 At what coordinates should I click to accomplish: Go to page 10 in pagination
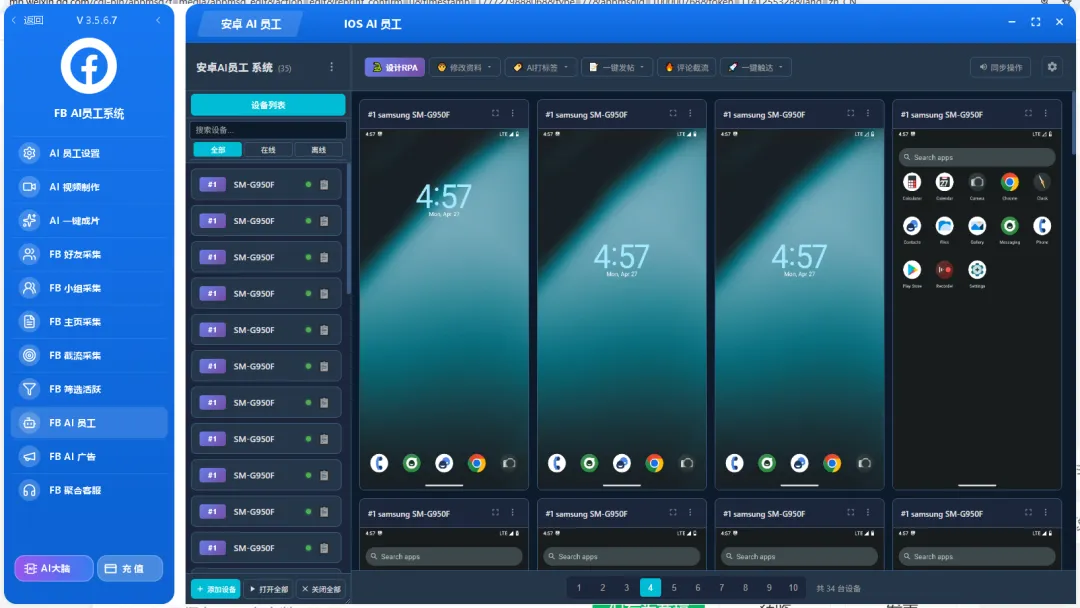793,588
